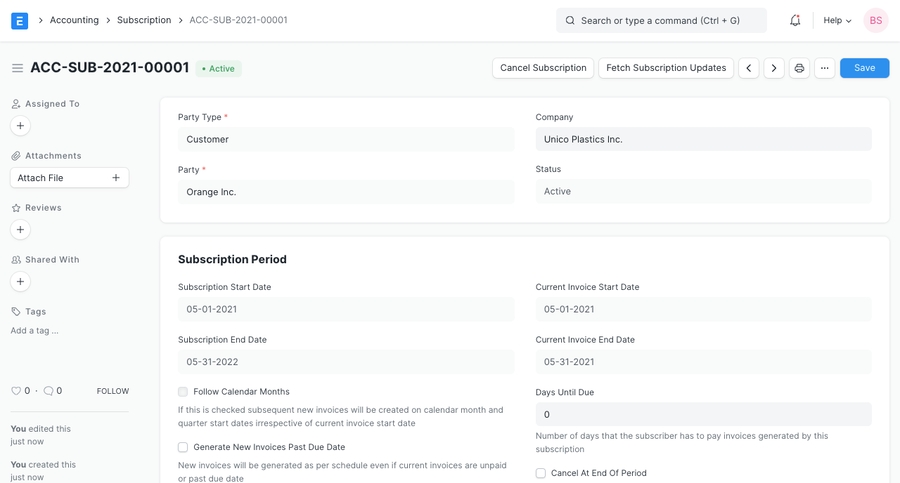The width and height of the screenshot is (900, 483).
Task: Go to the next document arrow
Action: click(774, 68)
